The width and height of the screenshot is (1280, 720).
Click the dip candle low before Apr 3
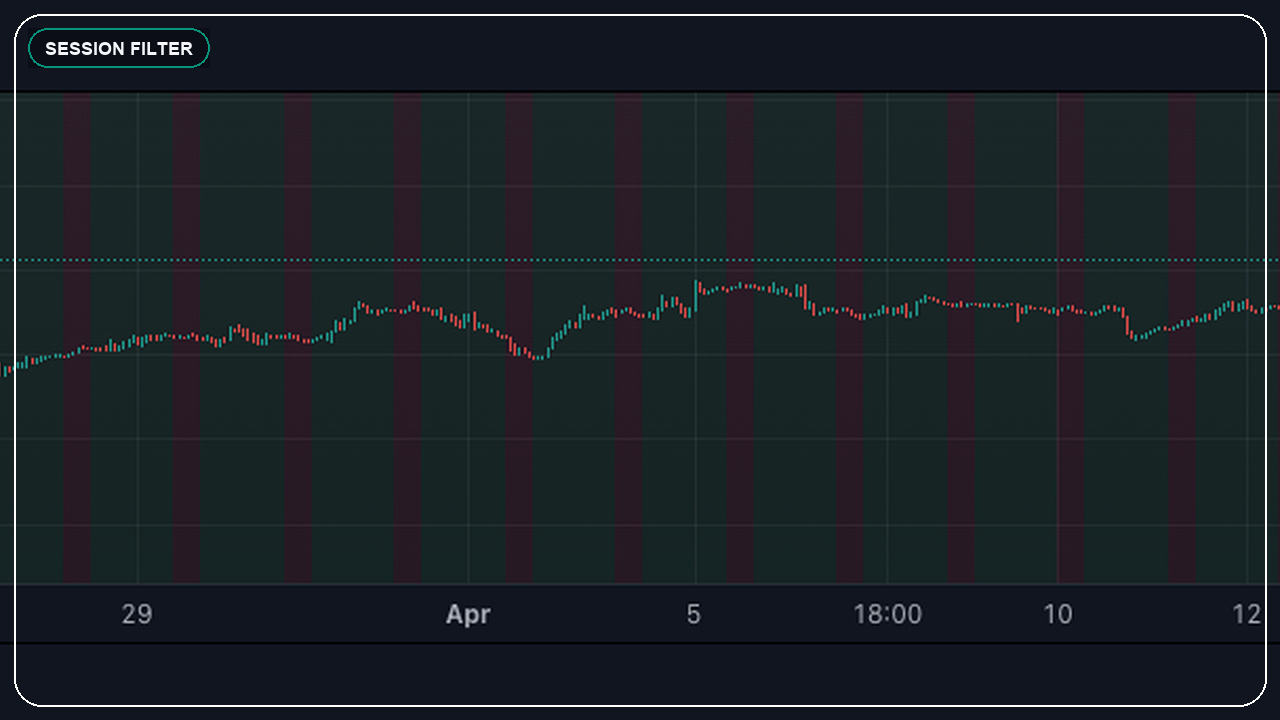pyautogui.click(x=540, y=360)
